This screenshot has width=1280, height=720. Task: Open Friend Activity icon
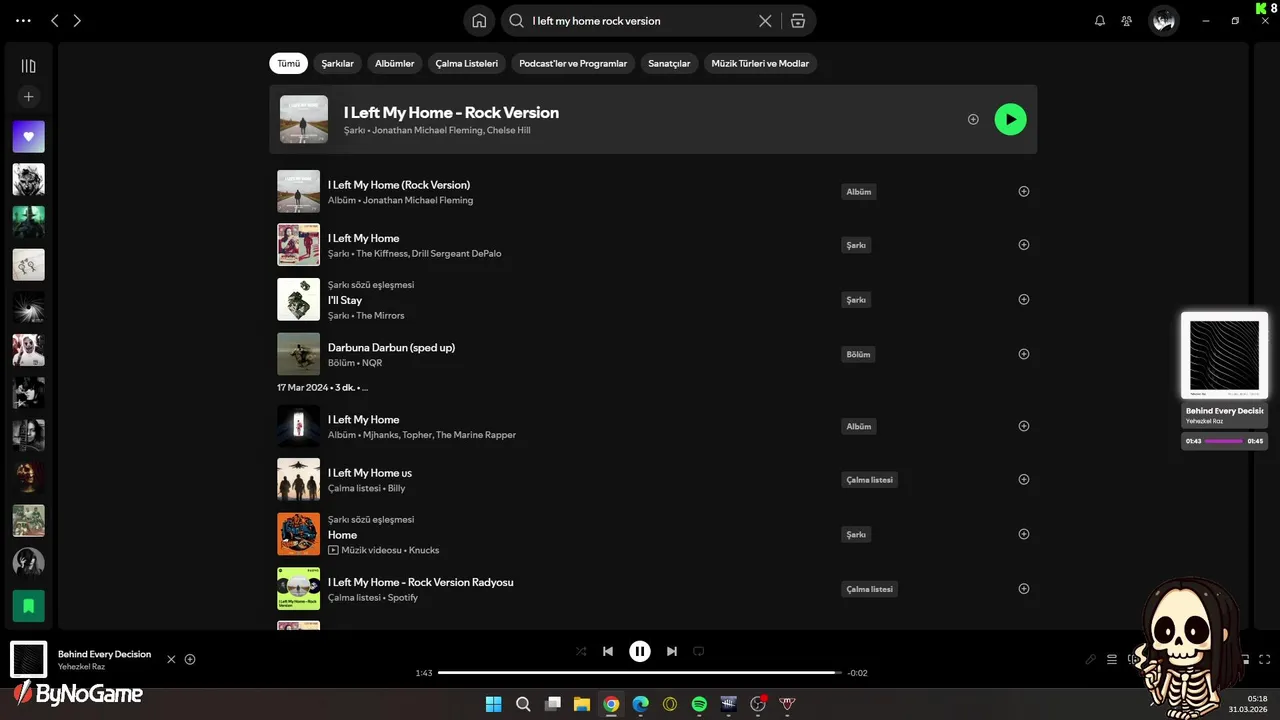click(x=1127, y=21)
